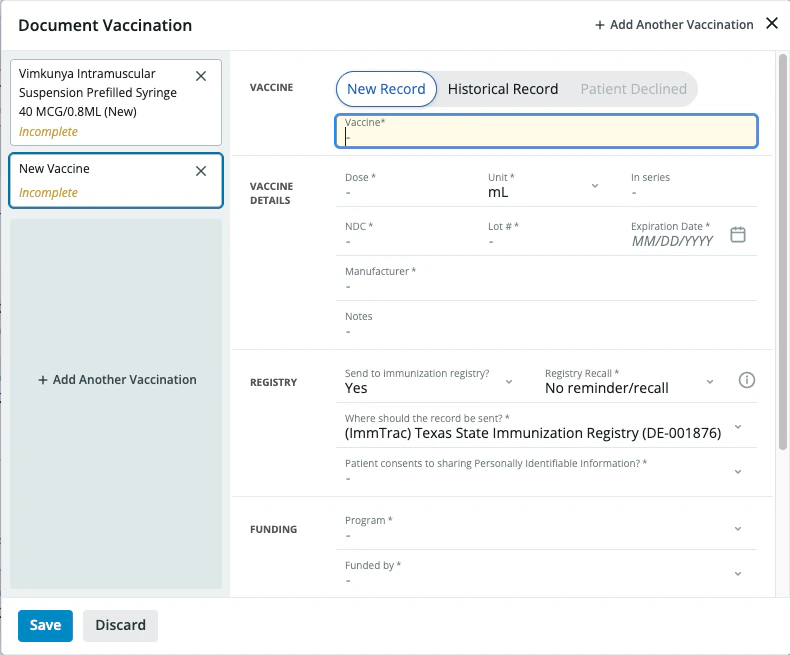Image resolution: width=790 pixels, height=655 pixels.
Task: Remove the New Vaccine card
Action: tap(201, 171)
